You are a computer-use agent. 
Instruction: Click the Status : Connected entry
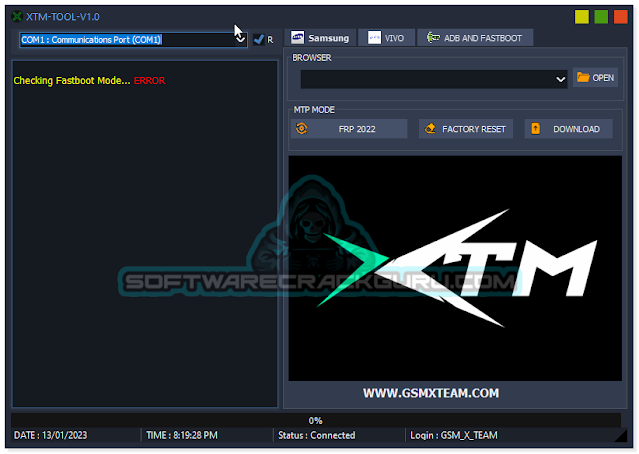pyautogui.click(x=317, y=435)
